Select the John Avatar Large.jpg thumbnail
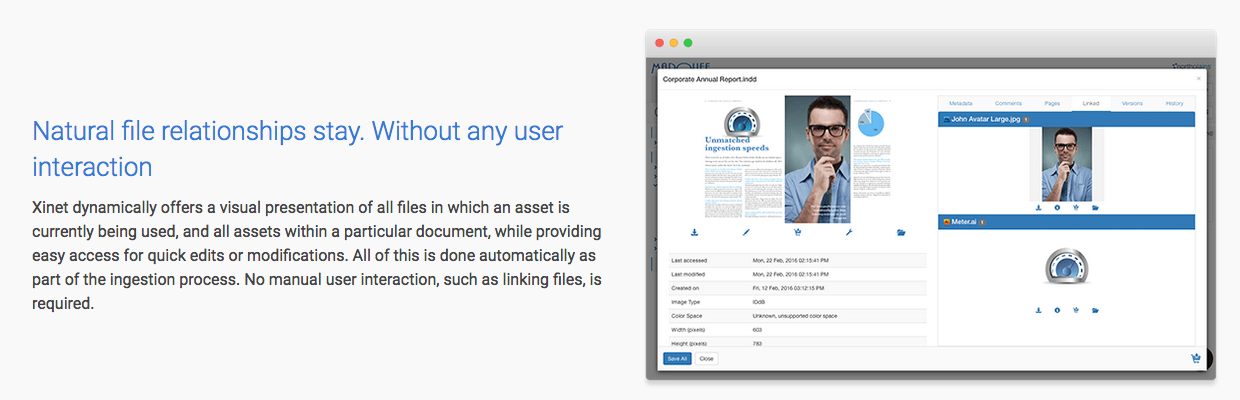The image size is (1240, 400). point(1066,165)
